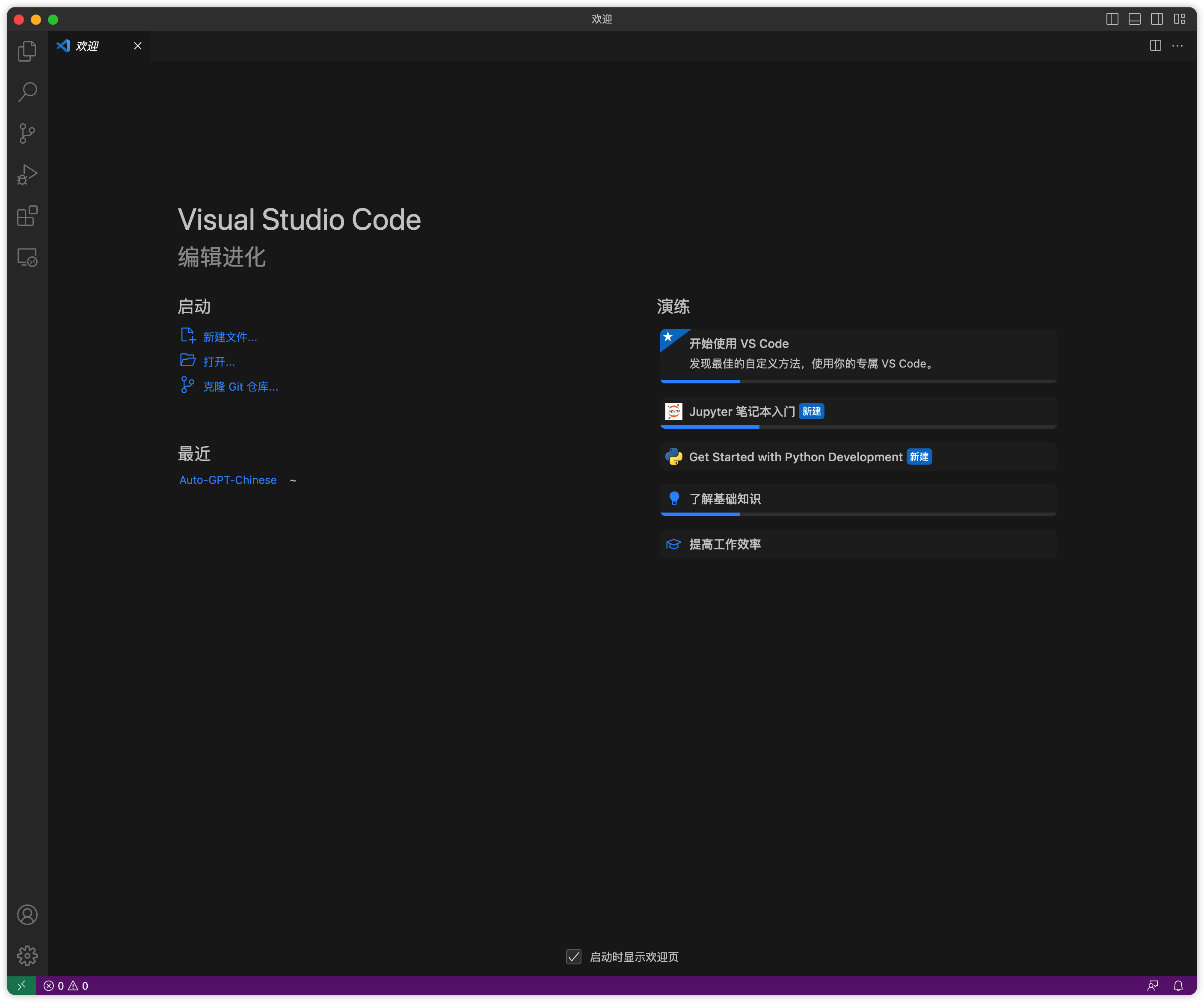This screenshot has width=1204, height=1002.
Task: Open Remote Explorer icon in activity bar
Action: 27,258
